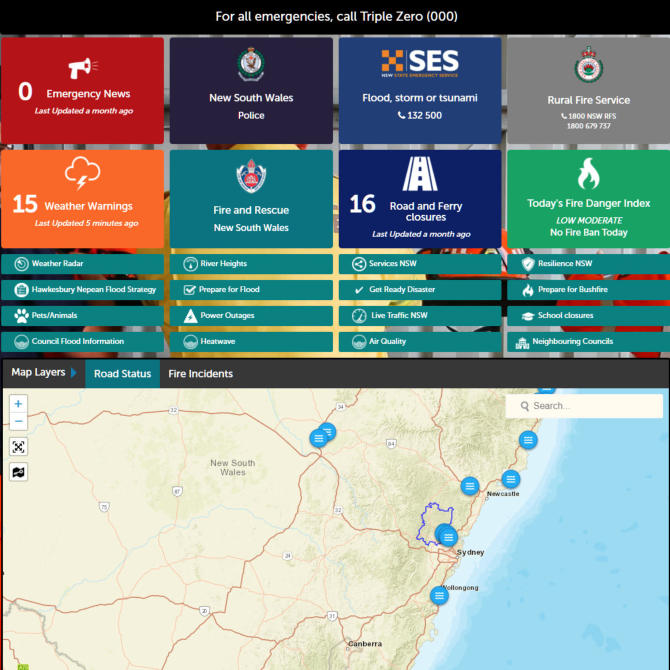Open the New South Wales Police tile
The height and width of the screenshot is (670, 670).
[x=251, y=91]
